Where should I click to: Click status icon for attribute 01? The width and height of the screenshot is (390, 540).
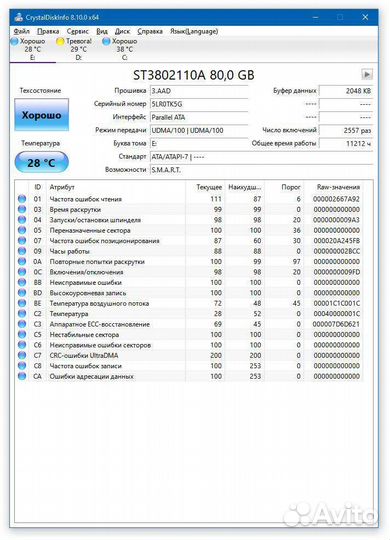[x=22, y=199]
